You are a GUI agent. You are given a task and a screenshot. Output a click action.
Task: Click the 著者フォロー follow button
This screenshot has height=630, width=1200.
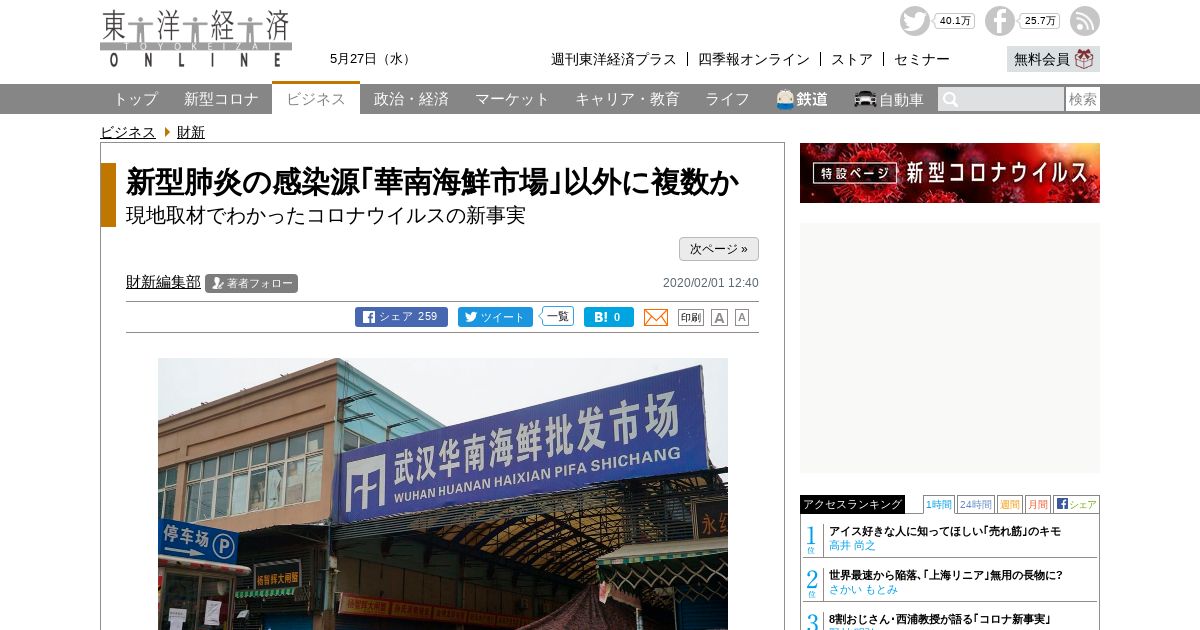[252, 283]
